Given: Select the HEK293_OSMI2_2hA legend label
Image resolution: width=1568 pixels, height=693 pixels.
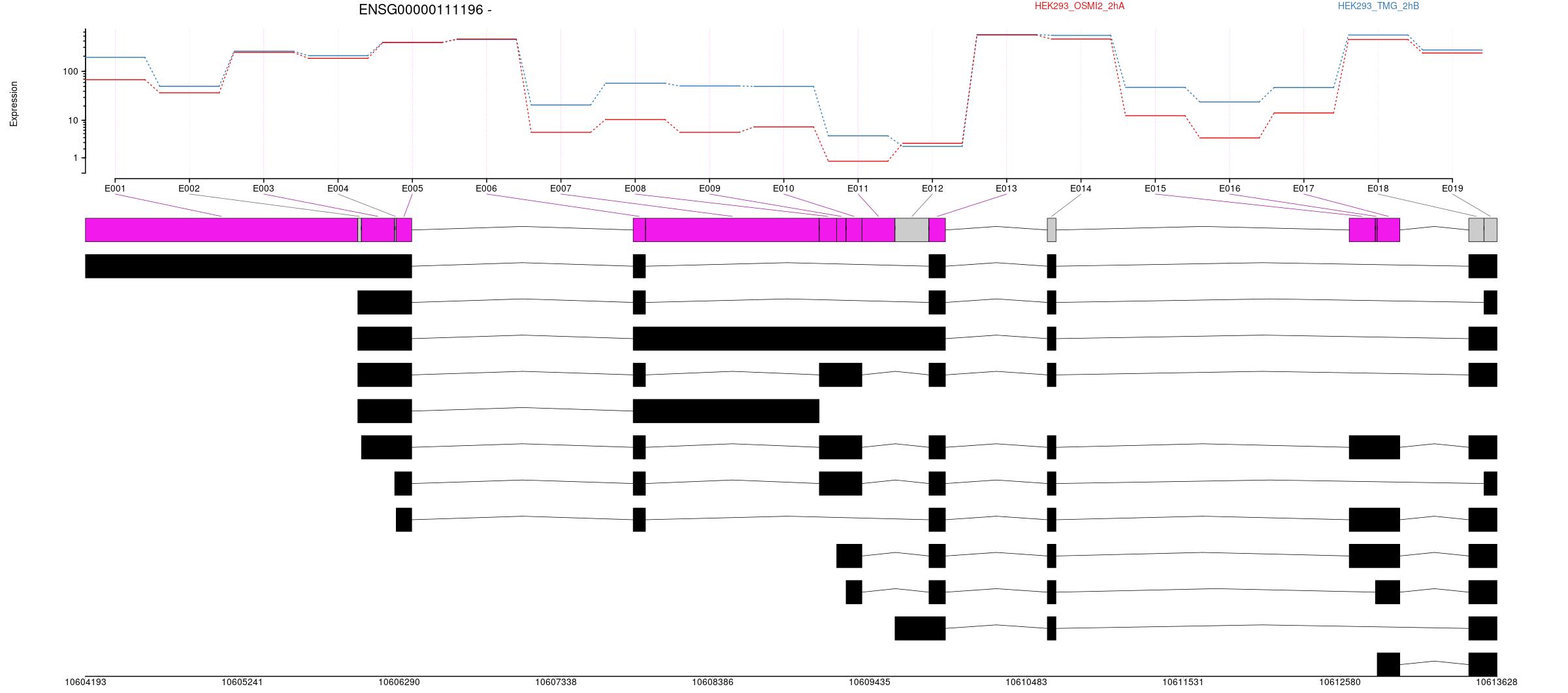Looking at the screenshot, I should point(1079,6).
